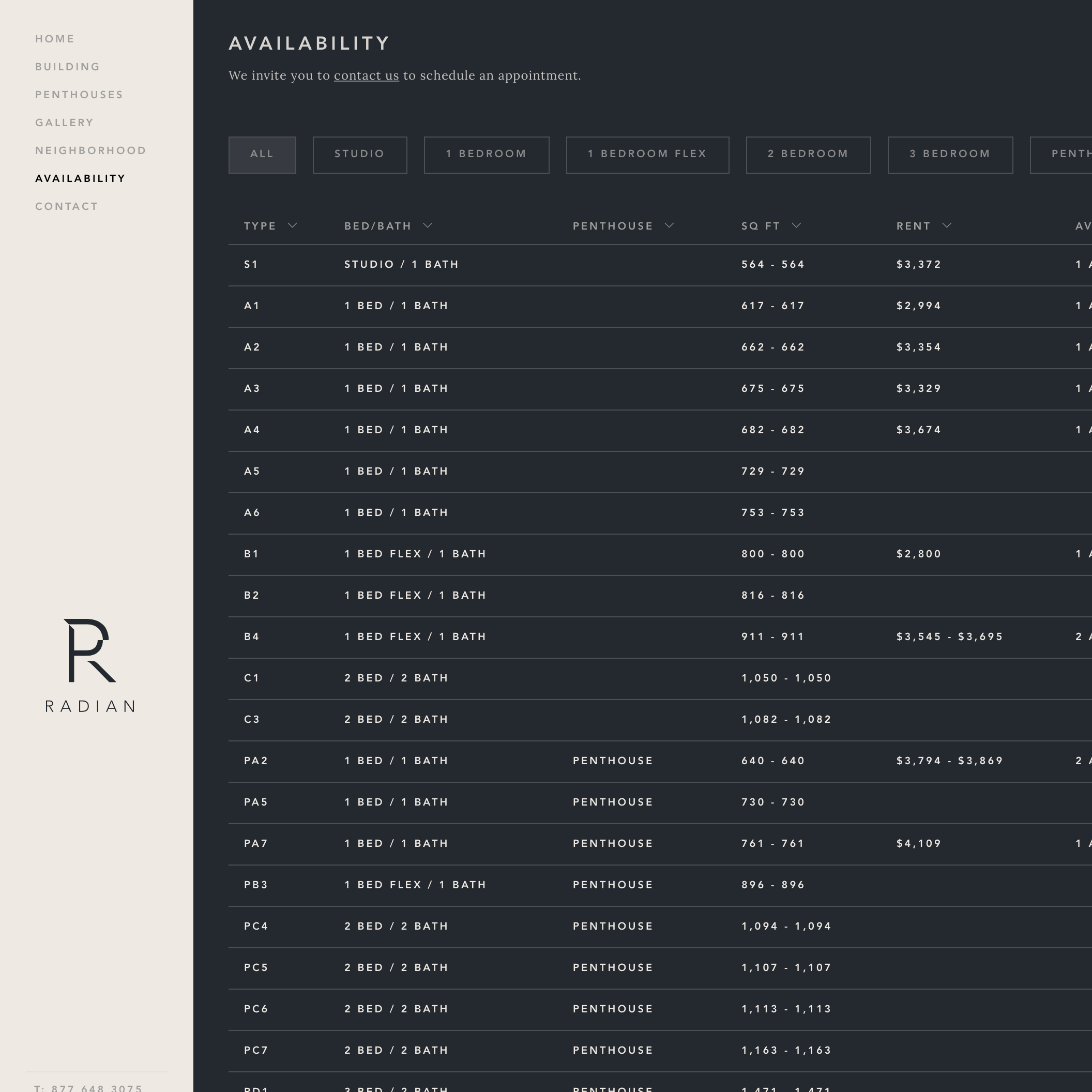Image resolution: width=1092 pixels, height=1092 pixels.
Task: Sort table by Sq Ft chevron
Action: [x=796, y=225]
